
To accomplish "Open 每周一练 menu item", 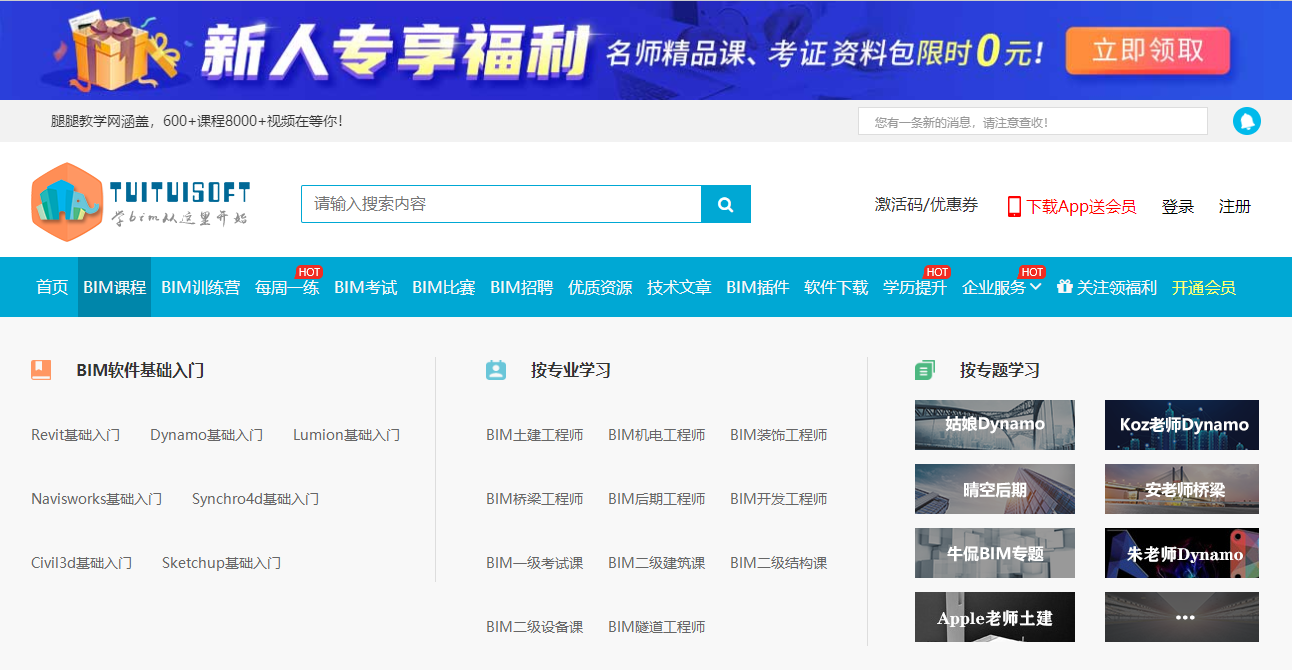I will coord(287,287).
